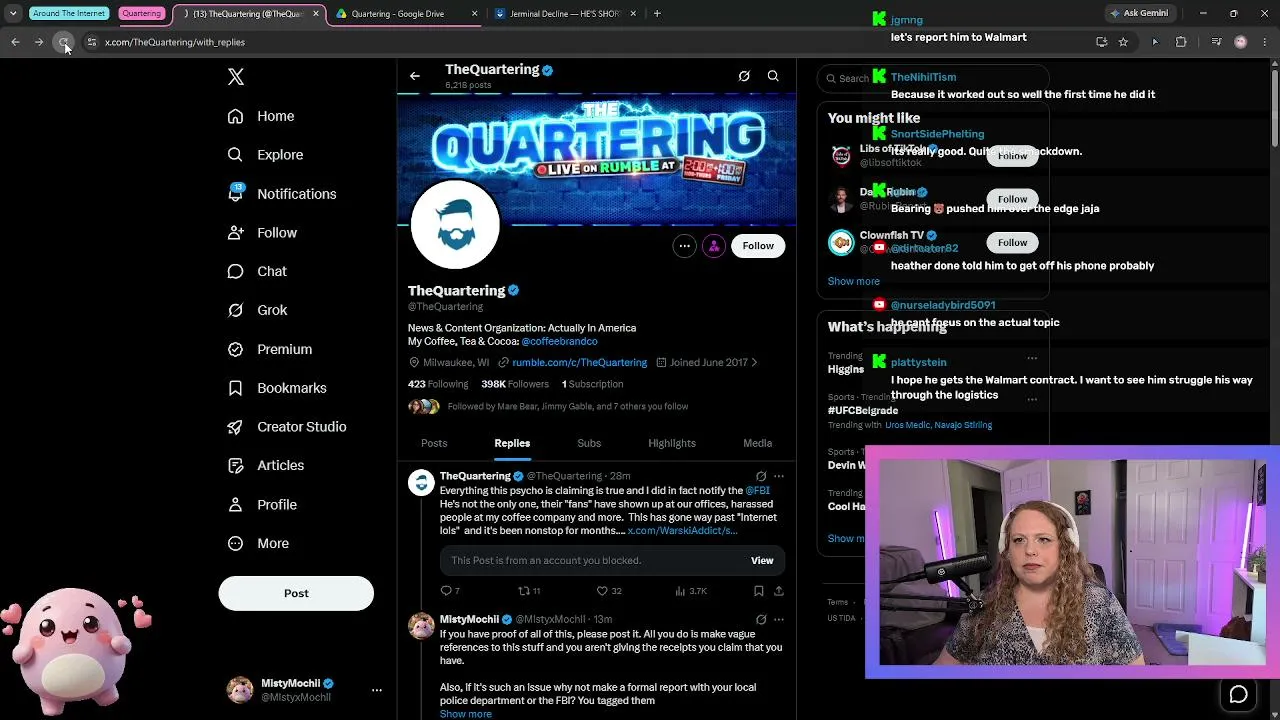Open the @FBI mention in the post
This screenshot has height=720, width=1280.
[x=757, y=491]
